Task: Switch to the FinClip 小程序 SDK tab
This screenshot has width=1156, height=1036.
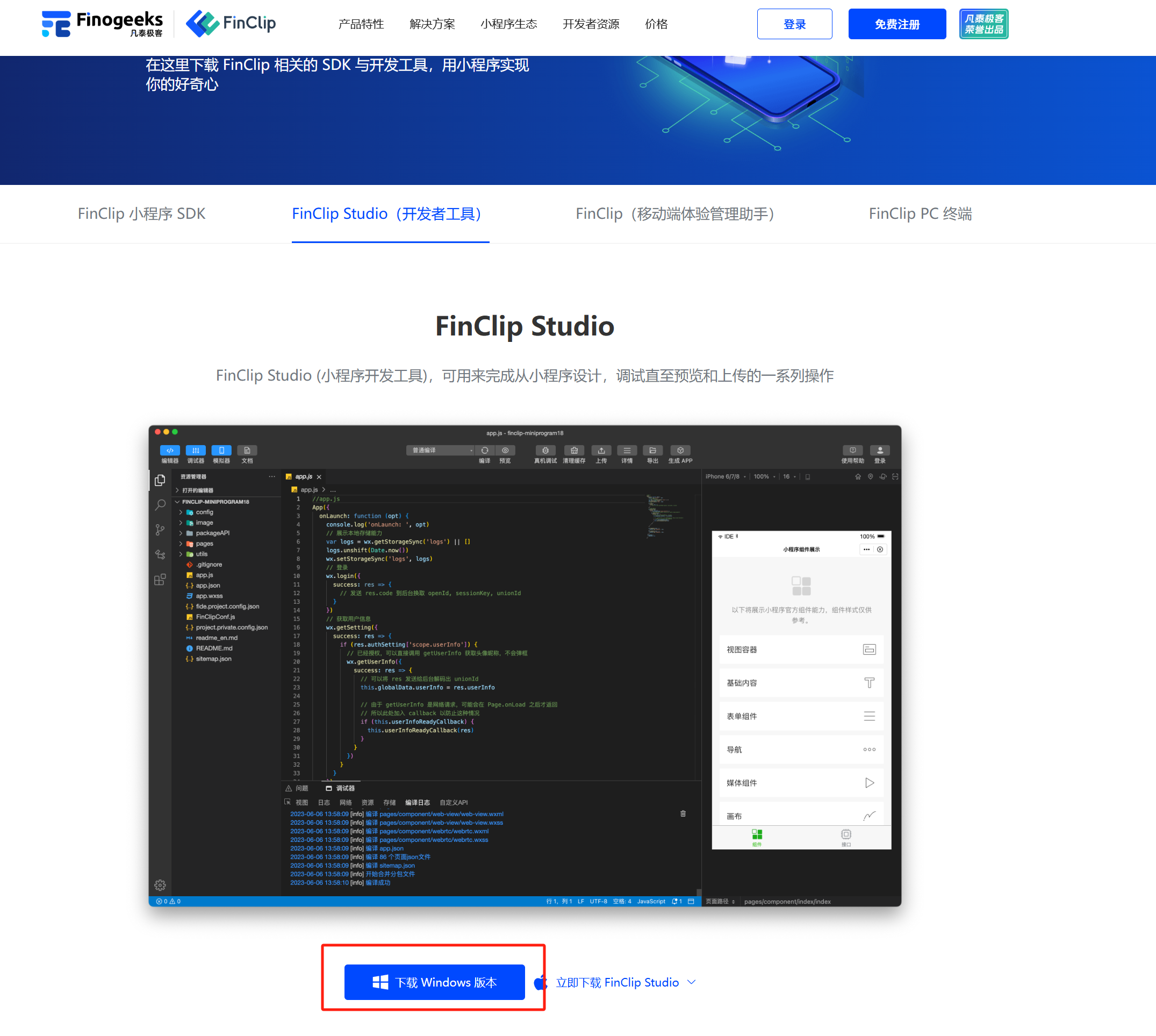Action: pyautogui.click(x=142, y=214)
